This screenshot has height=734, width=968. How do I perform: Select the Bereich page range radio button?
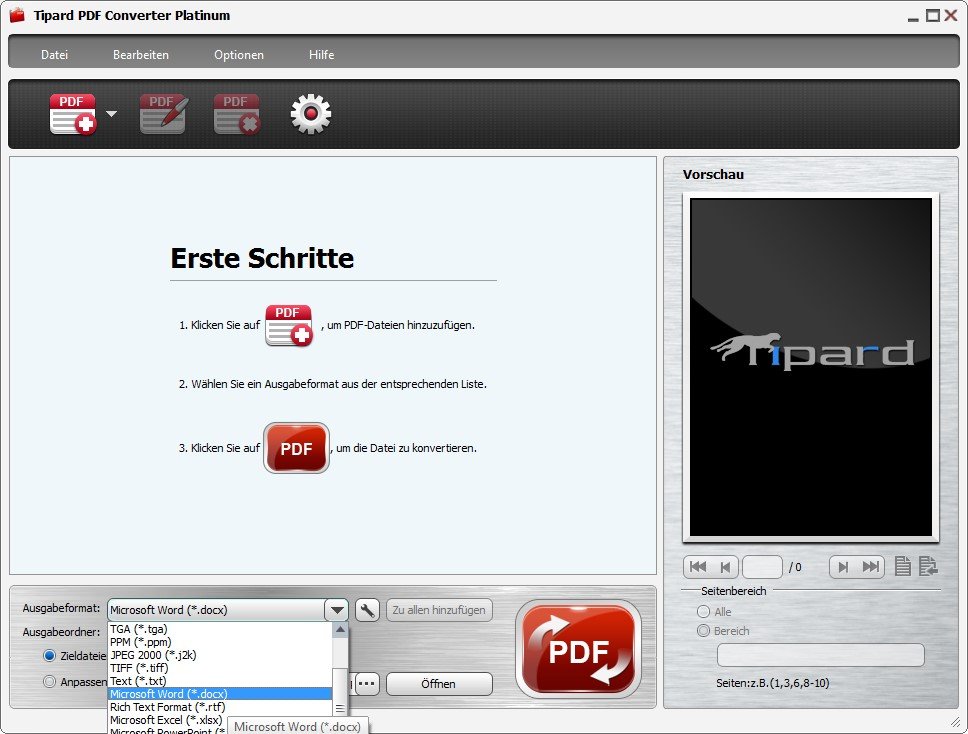click(x=703, y=631)
